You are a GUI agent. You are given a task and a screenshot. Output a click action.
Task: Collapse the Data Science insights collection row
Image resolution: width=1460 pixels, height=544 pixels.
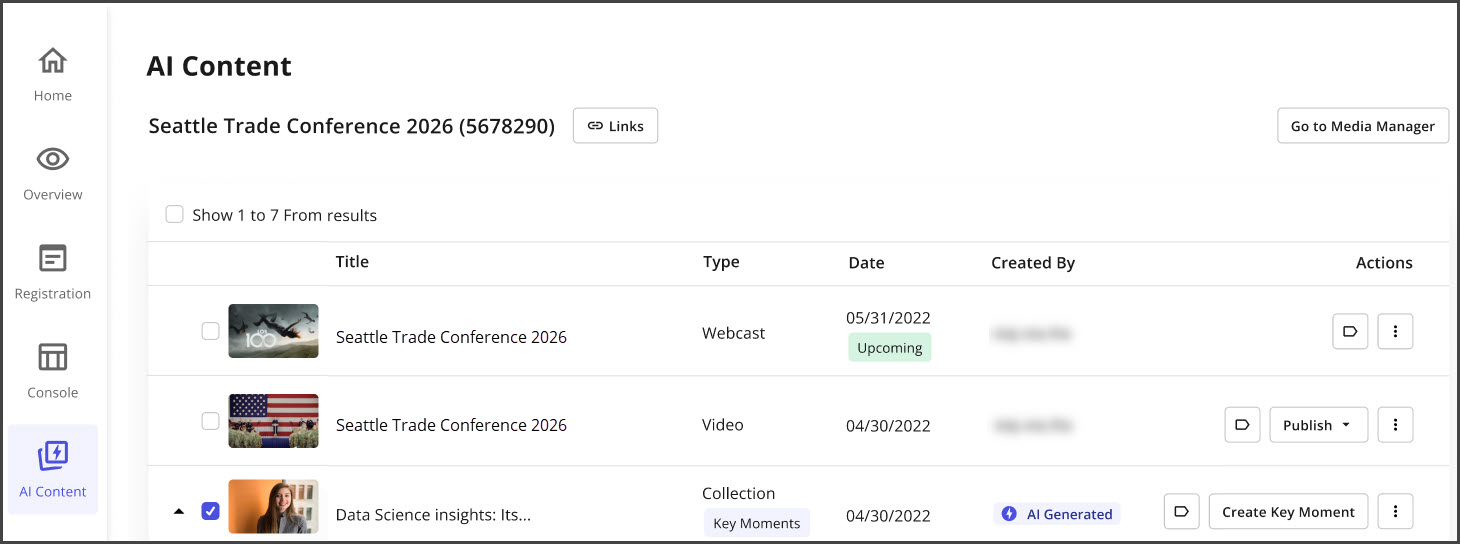pos(179,511)
